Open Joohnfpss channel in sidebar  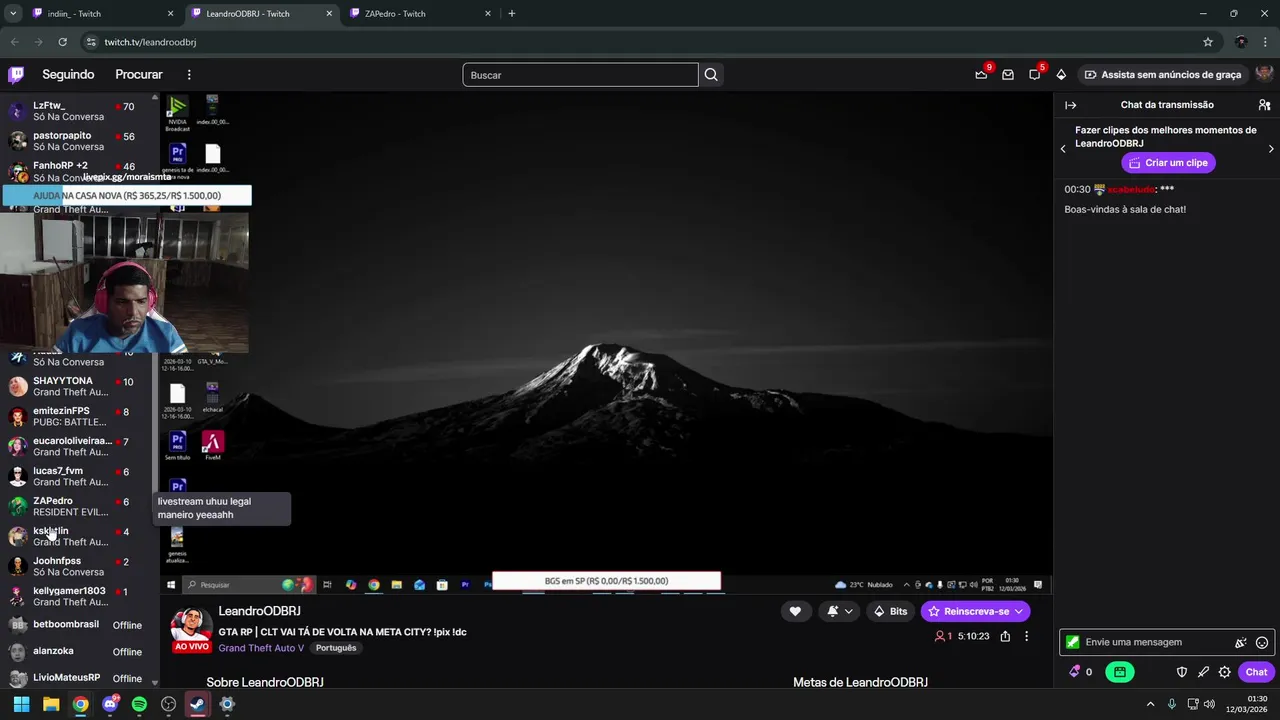point(78,566)
